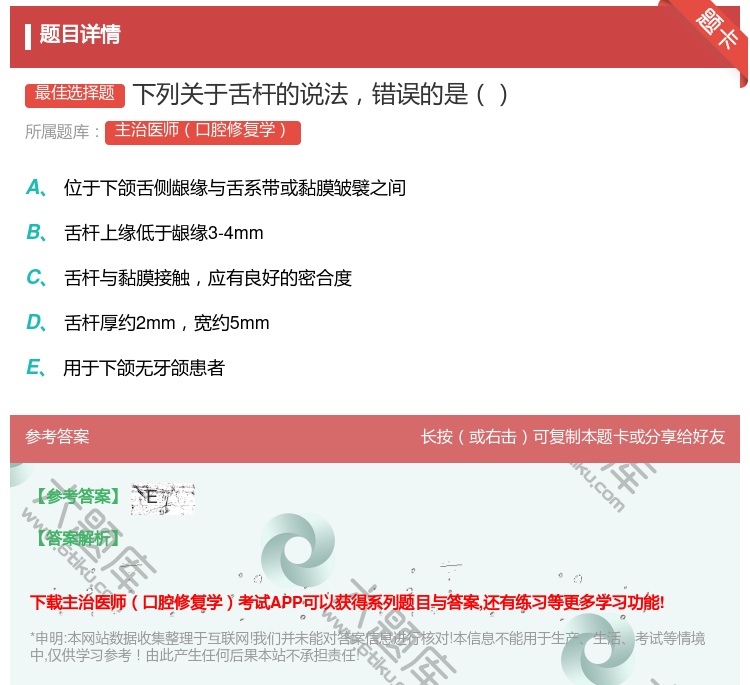Open the 主治医师（口腔修复学）question bank tag
Screen dimensions: 750x685
[x=202, y=132]
